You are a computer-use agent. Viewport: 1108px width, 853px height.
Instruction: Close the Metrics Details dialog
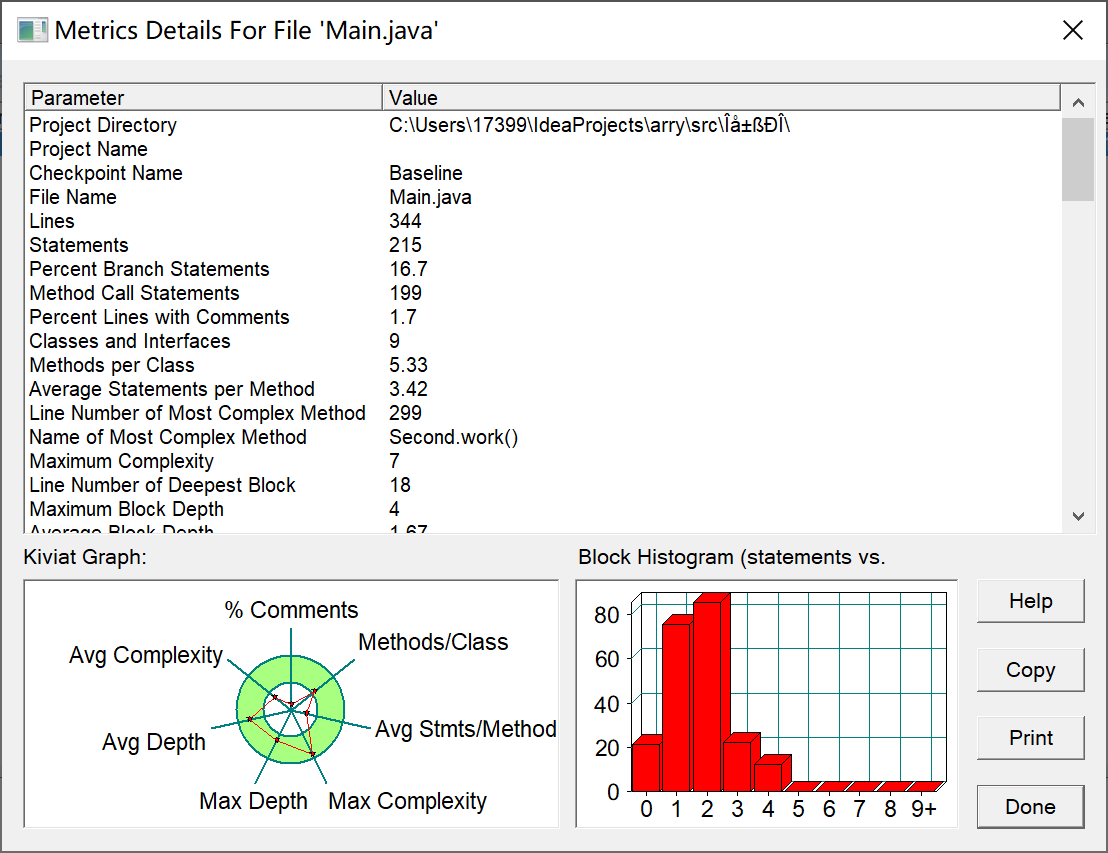click(x=1073, y=30)
